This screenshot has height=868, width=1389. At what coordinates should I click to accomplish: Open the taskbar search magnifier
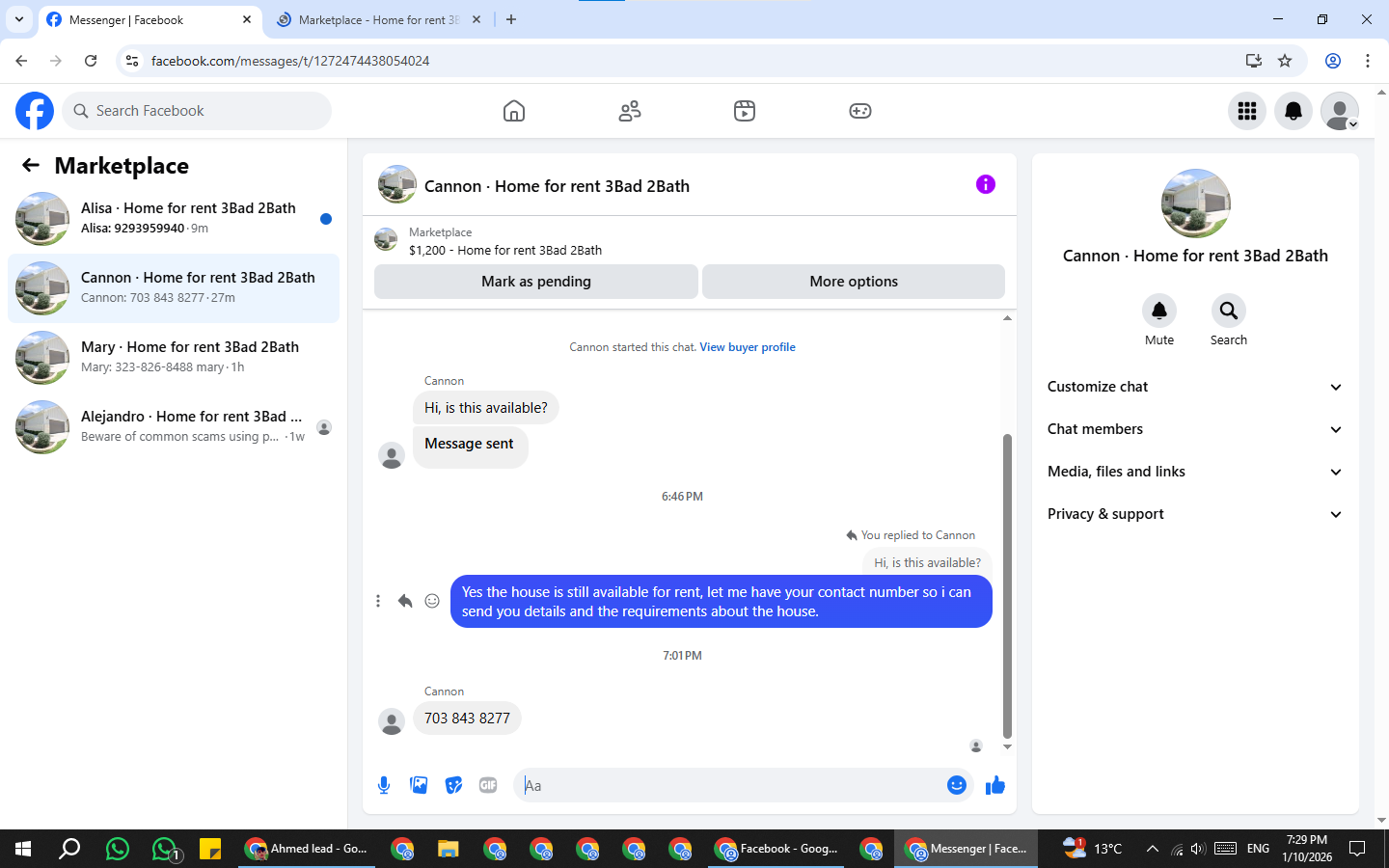click(x=69, y=849)
